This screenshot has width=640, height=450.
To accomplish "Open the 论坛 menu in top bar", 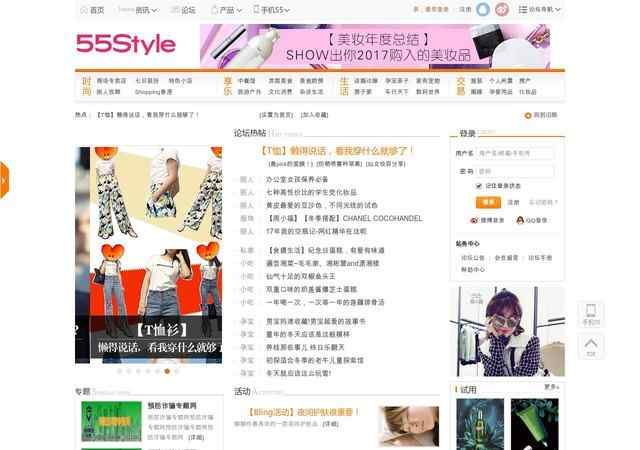I will point(183,10).
